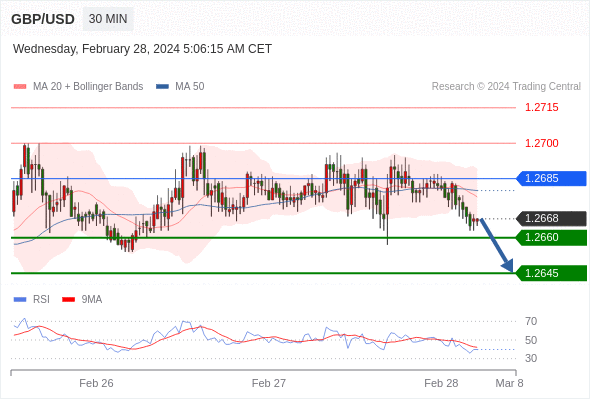This screenshot has height=400, width=590.
Task: Click the 1.2715 resistance level label
Action: coord(542,108)
